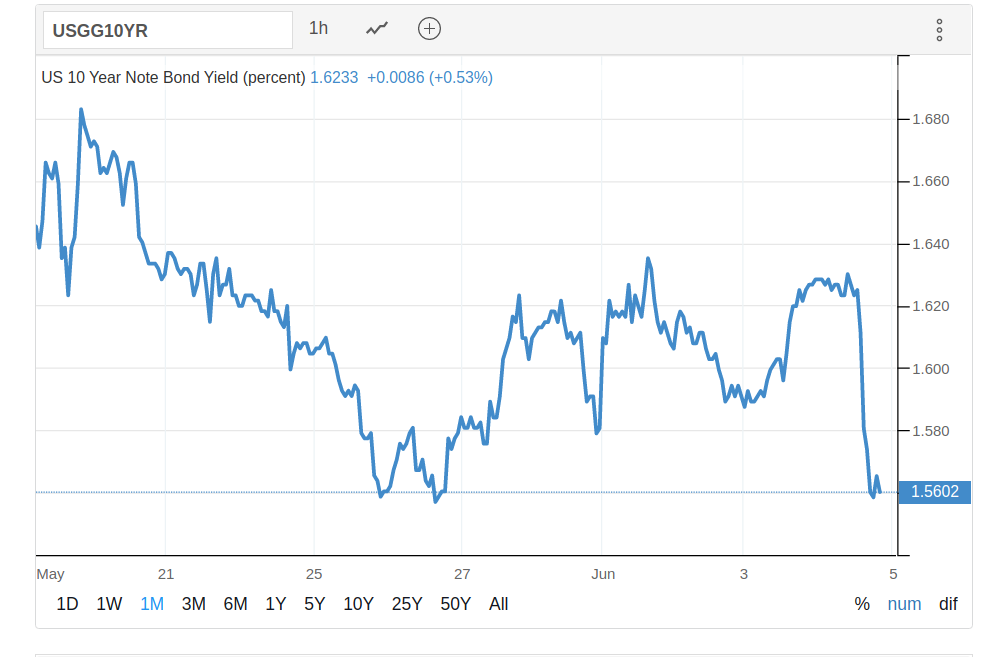Click the USGG10YR symbol input field

click(x=167, y=30)
